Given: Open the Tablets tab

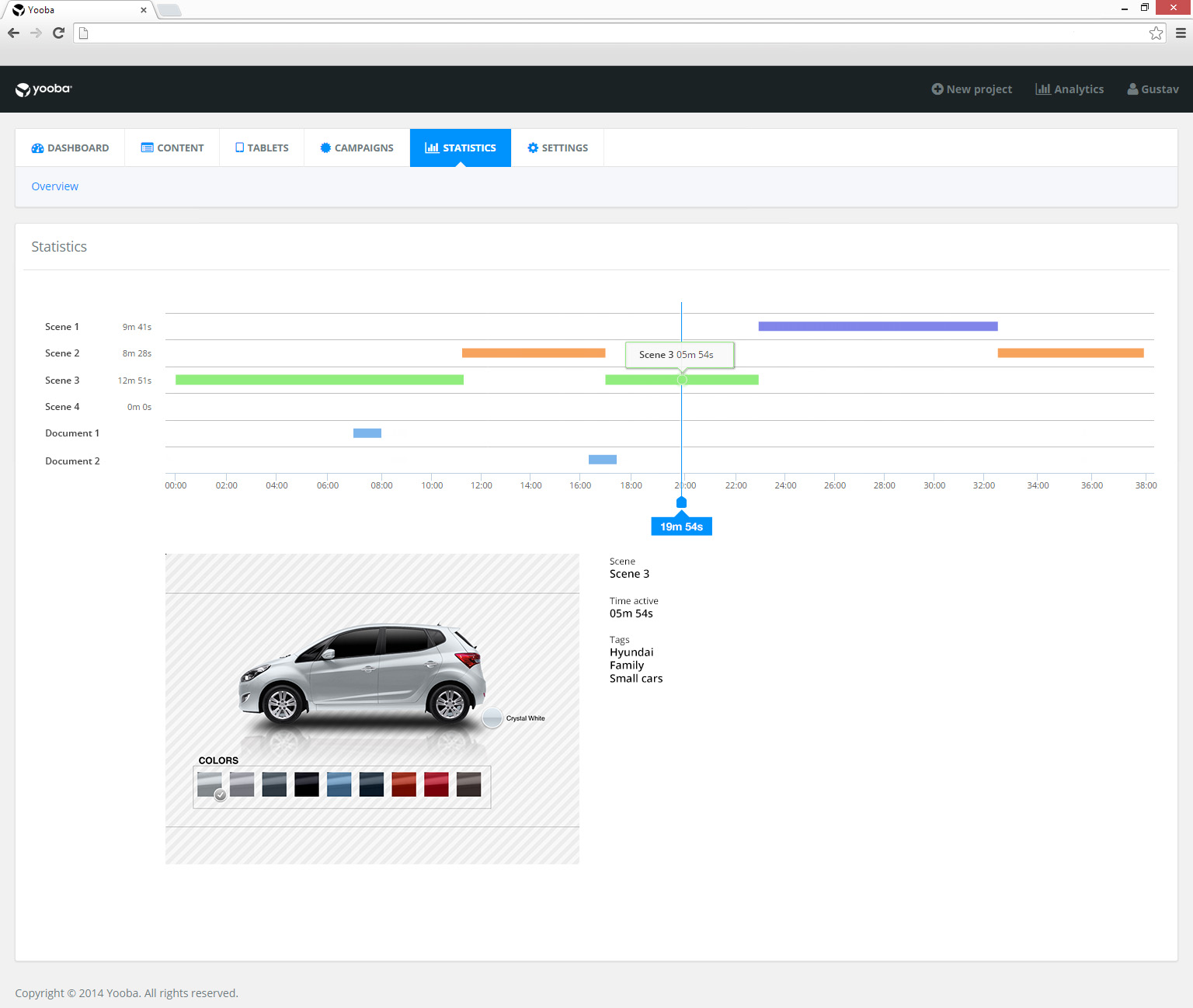Looking at the screenshot, I should point(262,148).
